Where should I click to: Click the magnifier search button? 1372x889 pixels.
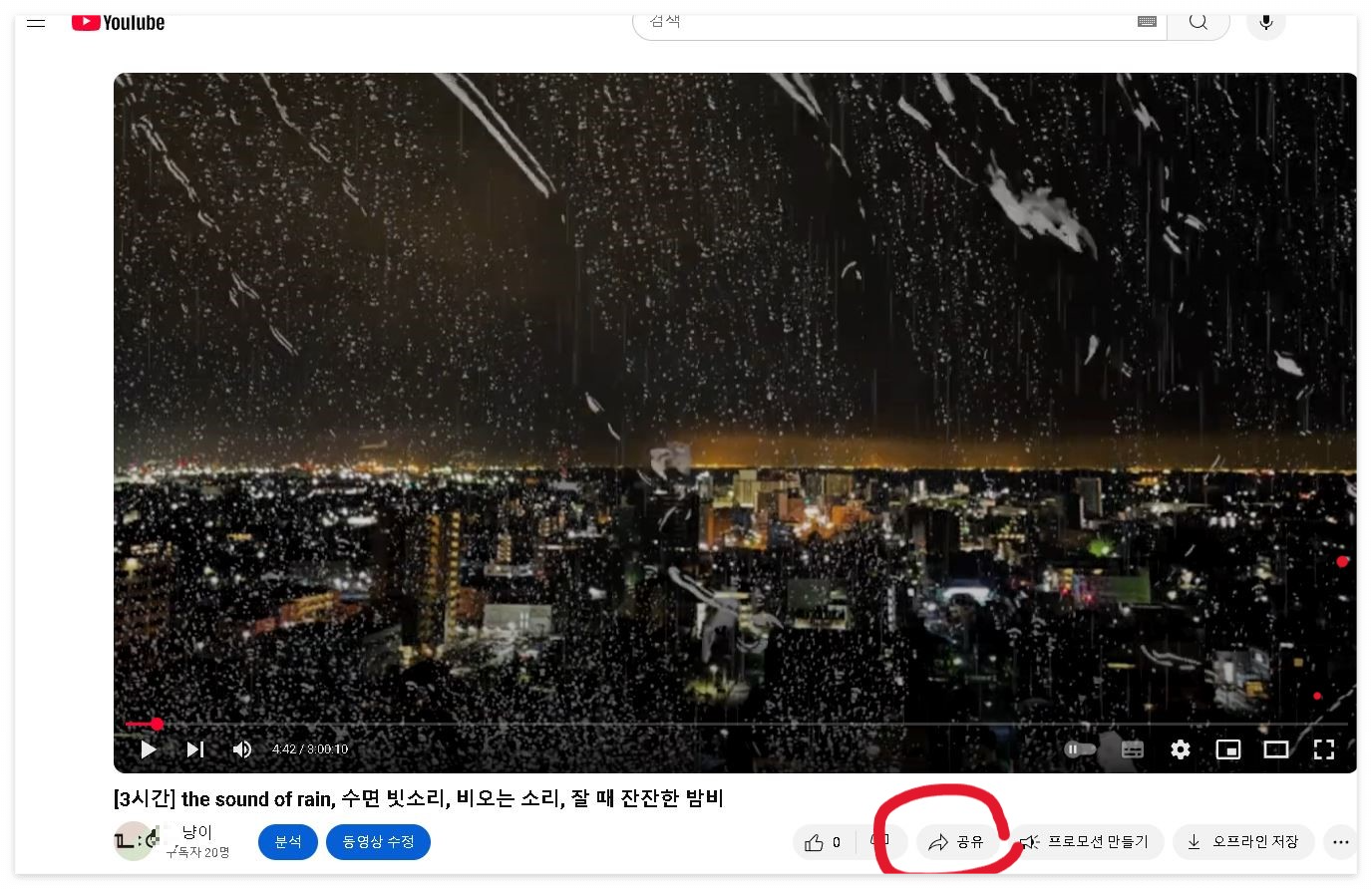point(1200,22)
